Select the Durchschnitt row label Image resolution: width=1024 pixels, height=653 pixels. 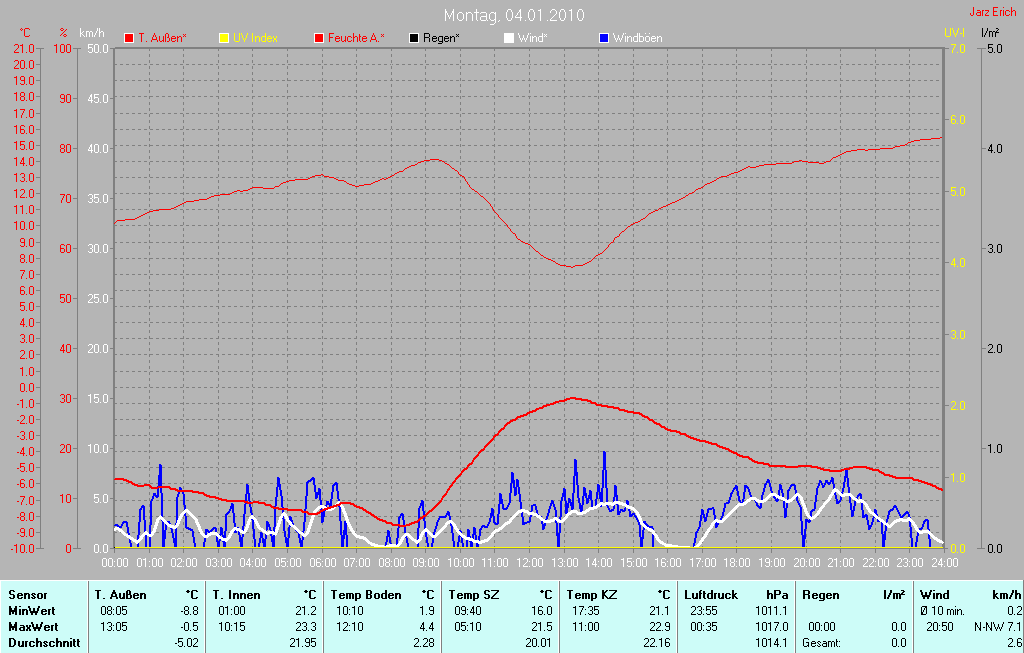click(43, 642)
